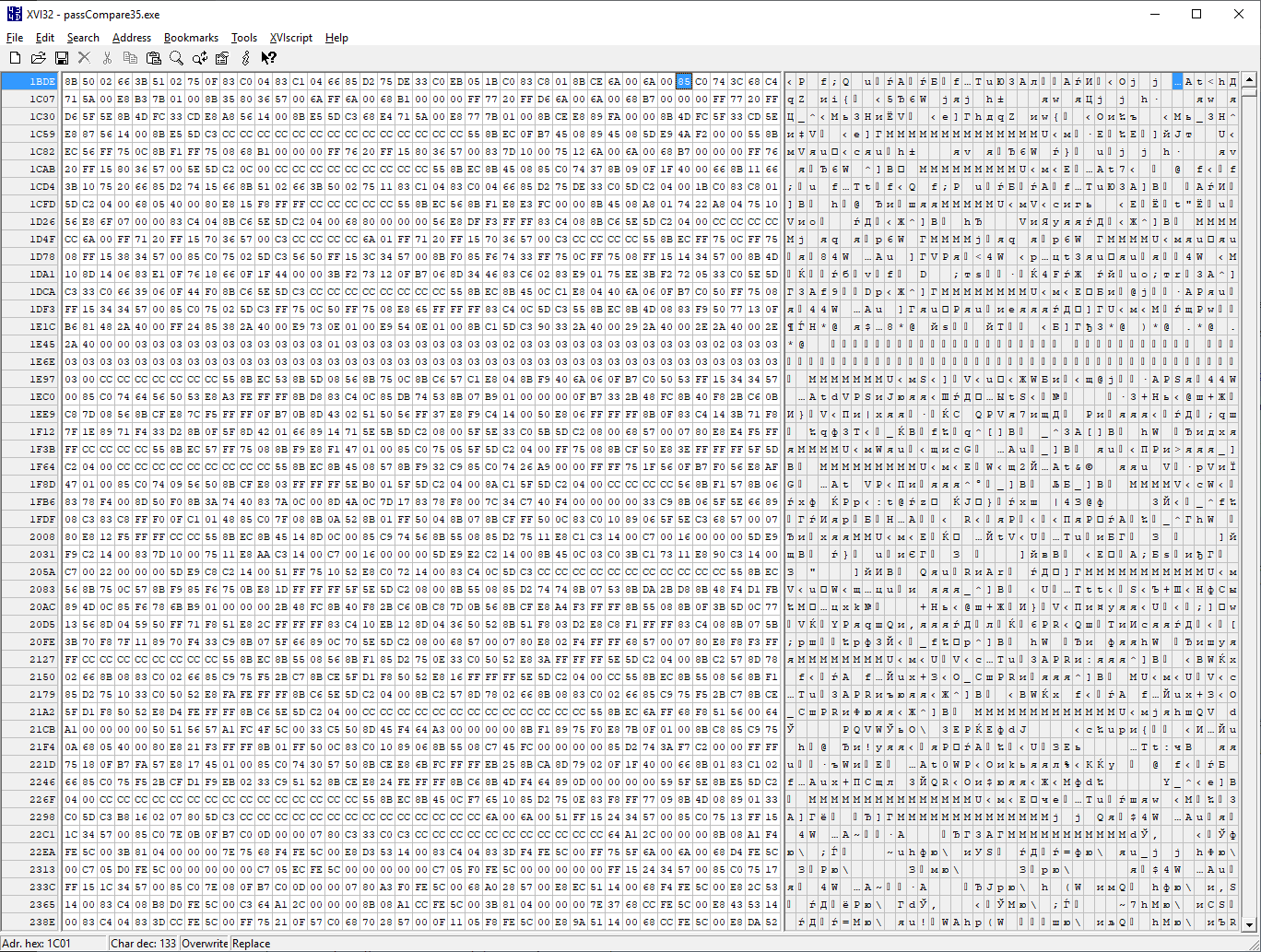Image resolution: width=1261 pixels, height=952 pixels.
Task: Paste from clipboard using the toolbar icon
Action: coord(153,58)
